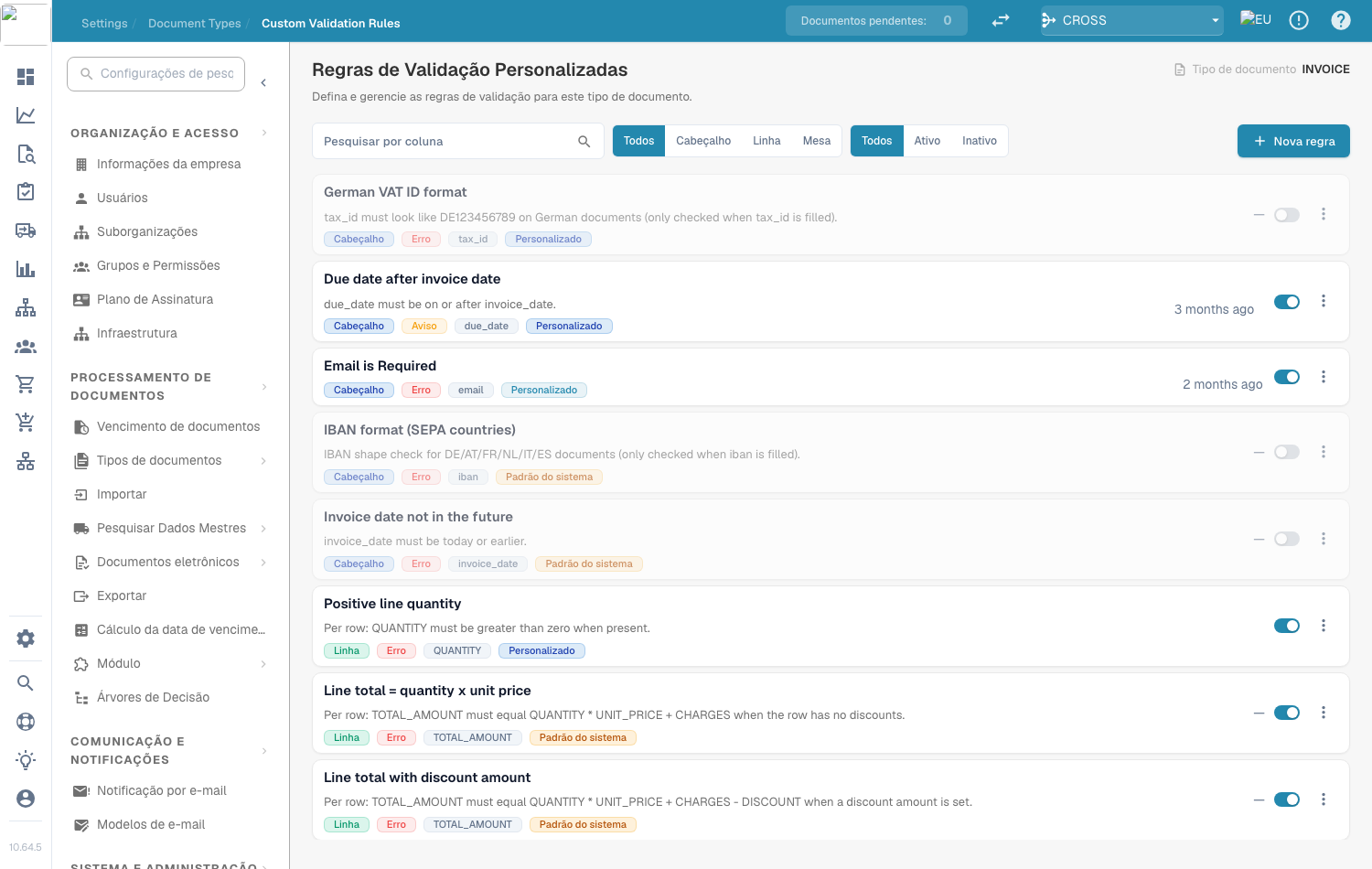Open the alert info icon in header

click(1299, 20)
